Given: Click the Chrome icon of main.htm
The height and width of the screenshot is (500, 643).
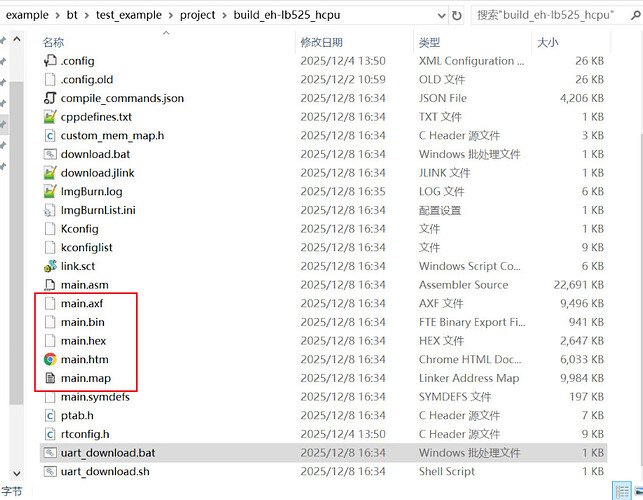Looking at the screenshot, I should point(50,360).
